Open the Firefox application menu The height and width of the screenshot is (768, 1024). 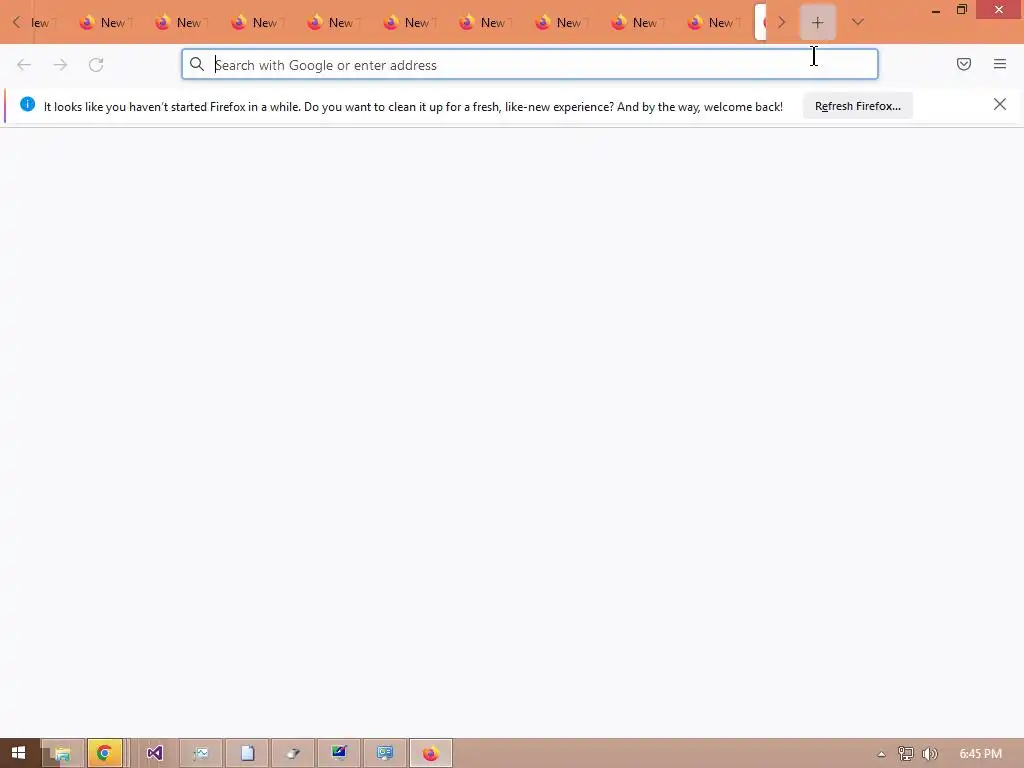(x=1000, y=64)
